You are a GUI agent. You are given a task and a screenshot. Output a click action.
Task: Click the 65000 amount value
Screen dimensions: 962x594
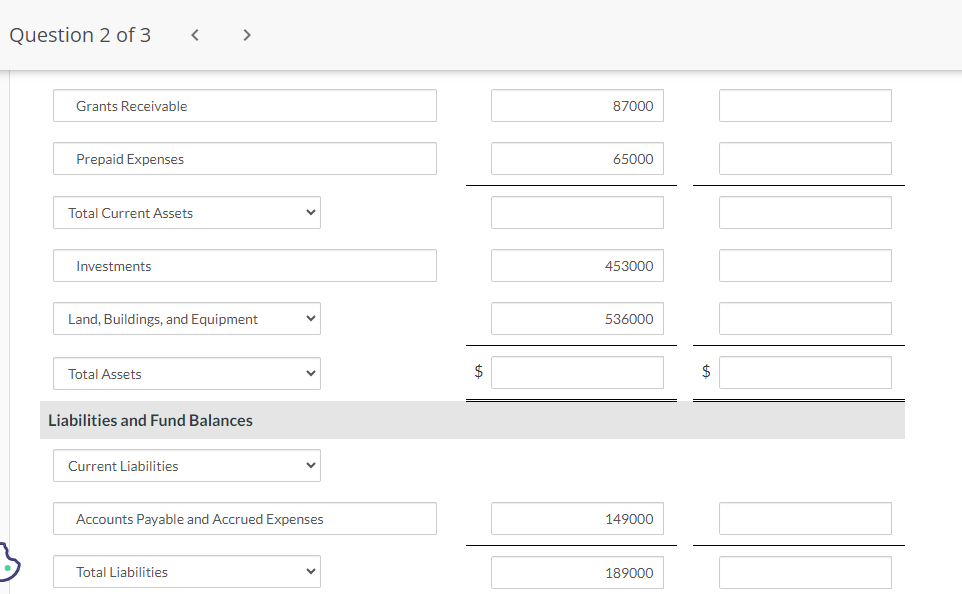coord(577,158)
